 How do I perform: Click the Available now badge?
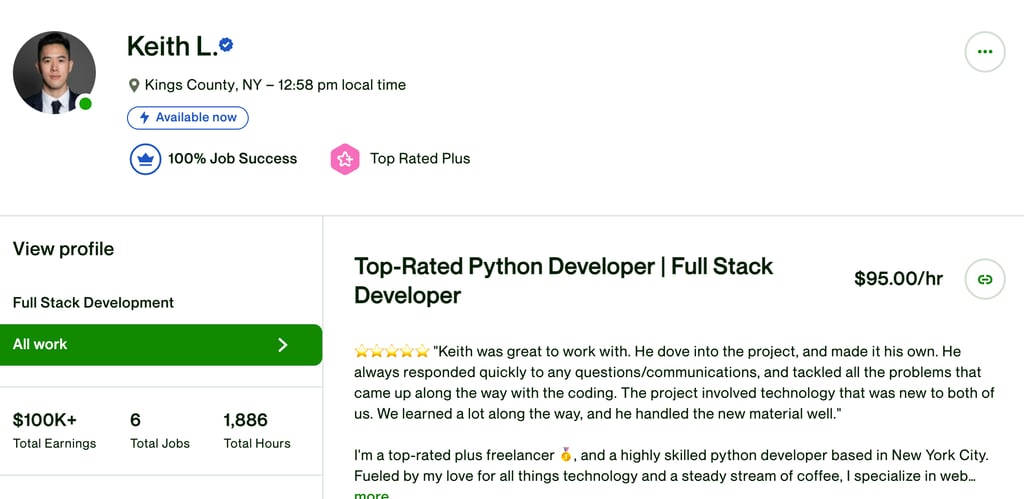coord(188,118)
